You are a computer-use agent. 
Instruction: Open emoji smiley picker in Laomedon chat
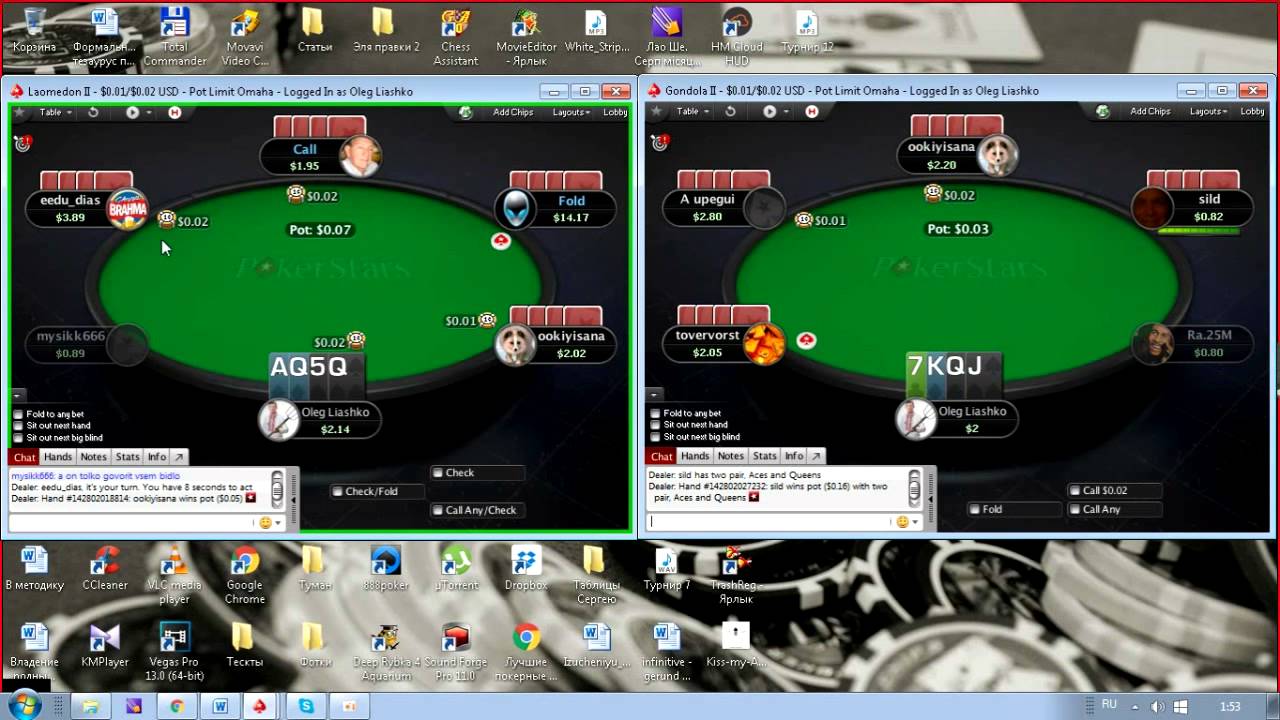[266, 522]
